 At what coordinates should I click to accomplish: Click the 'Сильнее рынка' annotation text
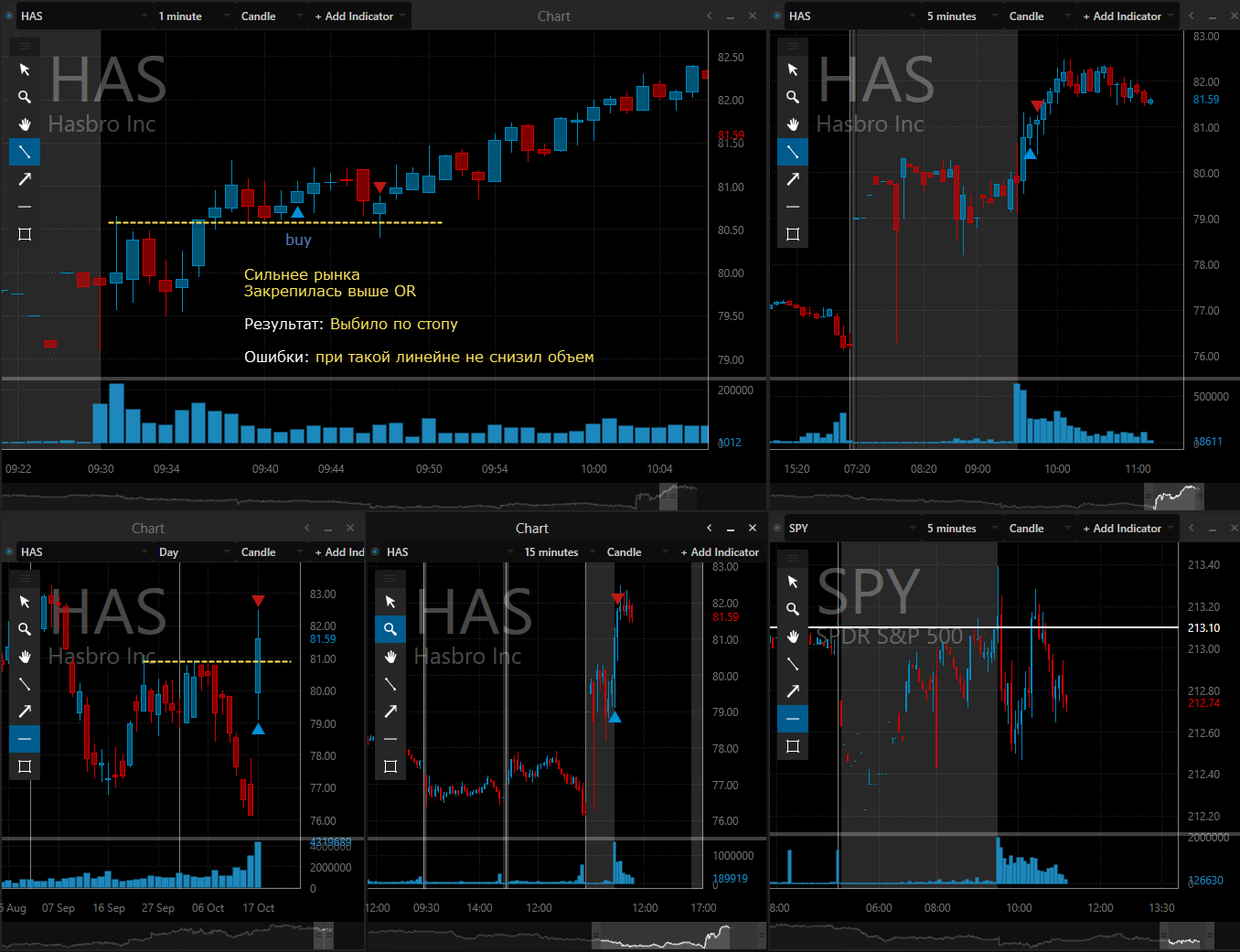pos(302,274)
